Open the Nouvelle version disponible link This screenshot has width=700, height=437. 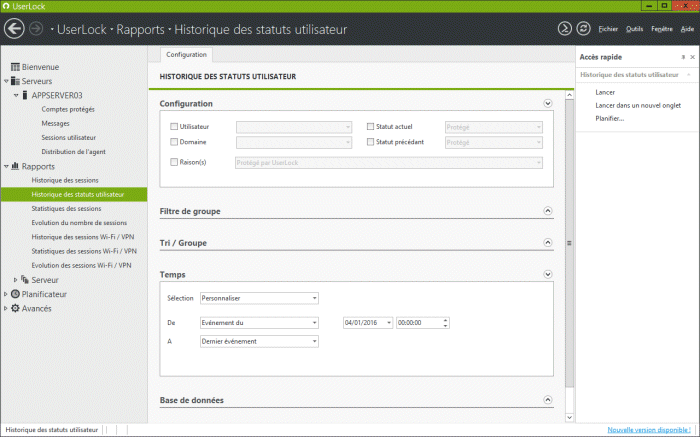coord(649,430)
